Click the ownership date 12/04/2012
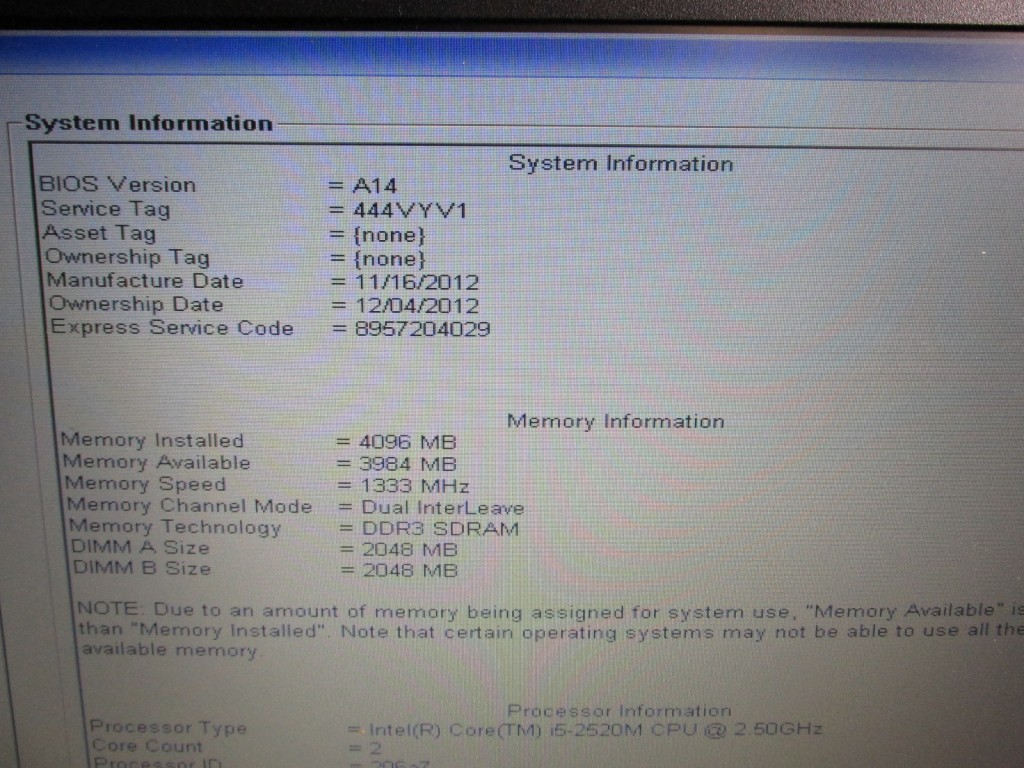Screen dimensions: 1024x768 pyautogui.click(x=417, y=306)
